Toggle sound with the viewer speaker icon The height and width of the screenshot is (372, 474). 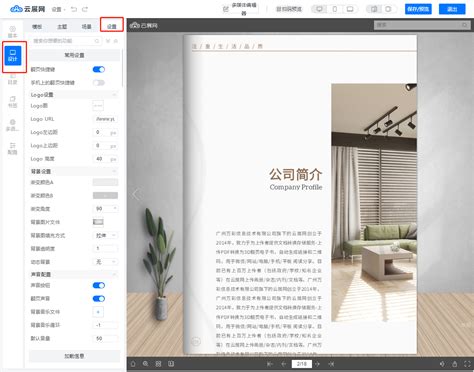point(442,364)
